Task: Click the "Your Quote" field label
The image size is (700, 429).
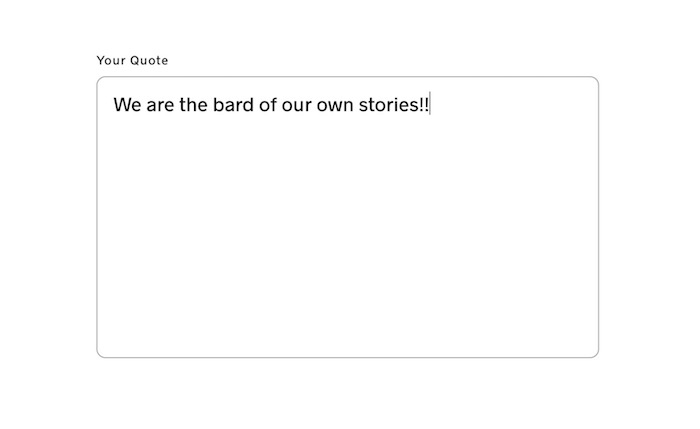Action: 132,60
